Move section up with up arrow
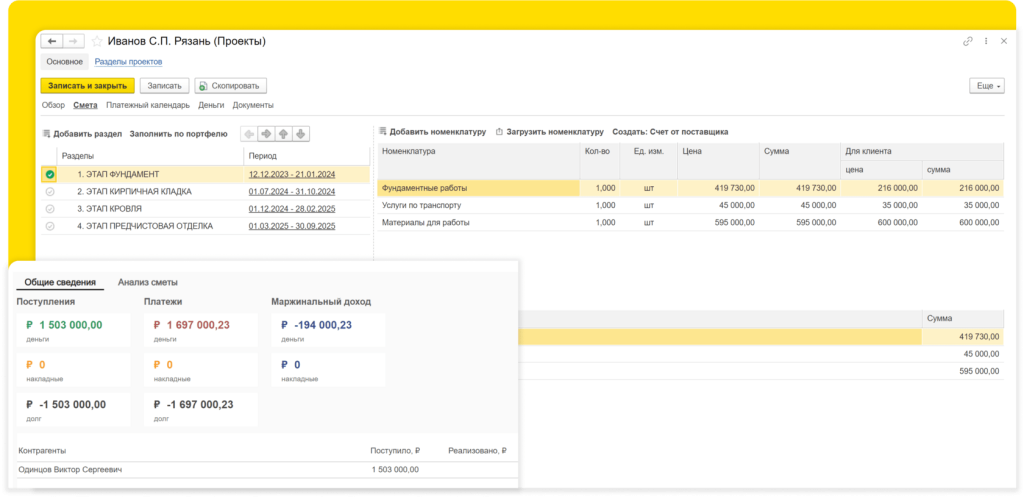 pyautogui.click(x=283, y=134)
